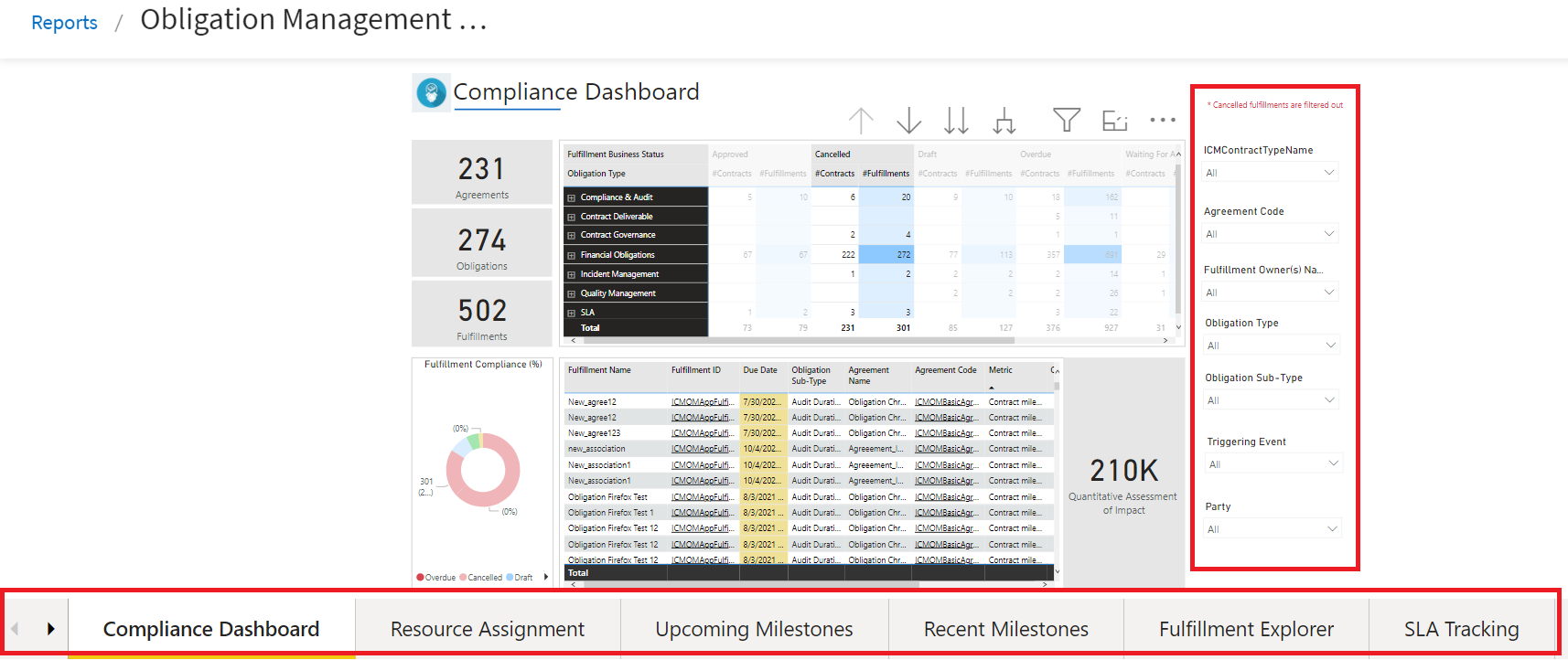Click the drill down arrow icon
This screenshot has height=660, width=1568.
(x=908, y=121)
